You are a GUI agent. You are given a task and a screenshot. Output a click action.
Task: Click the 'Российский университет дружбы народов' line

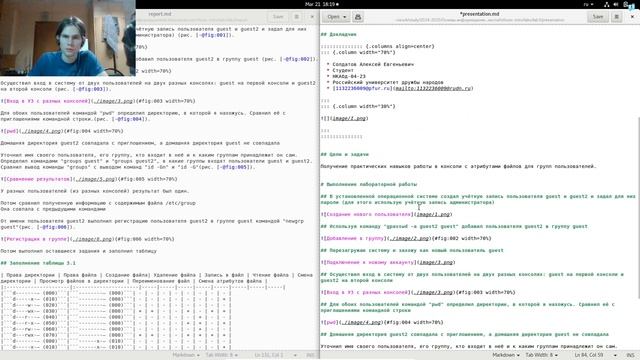[387, 82]
